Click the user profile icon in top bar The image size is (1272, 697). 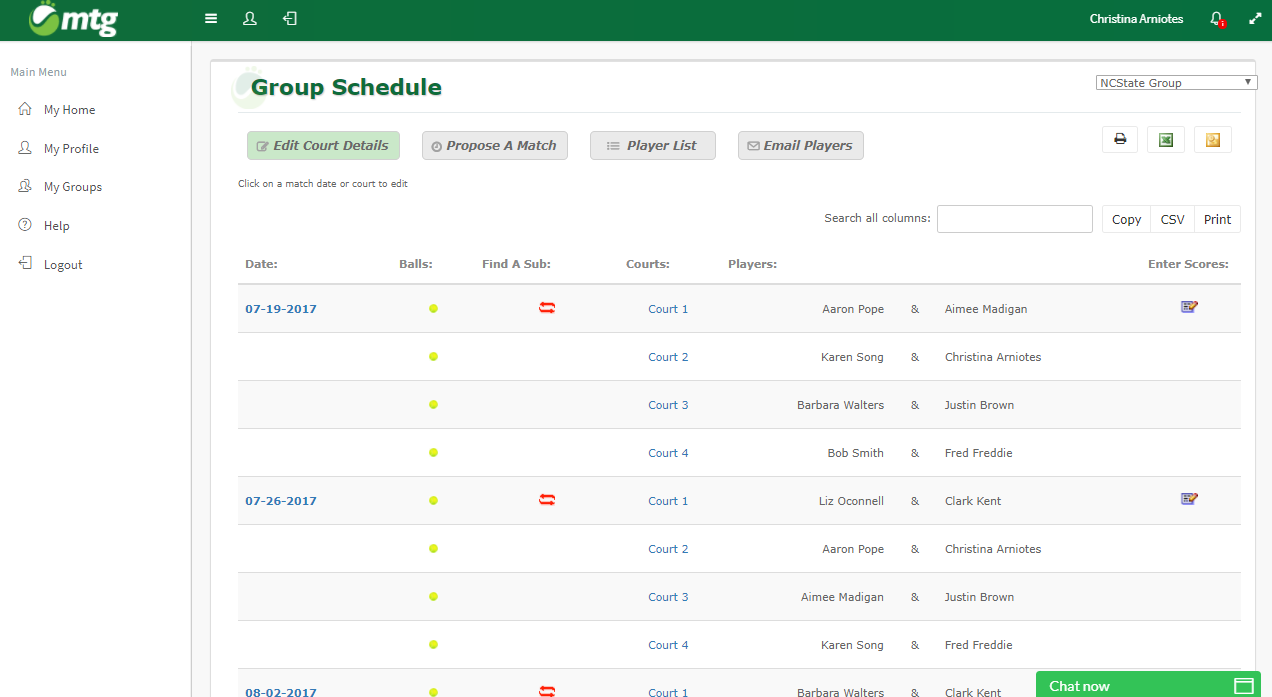250,19
